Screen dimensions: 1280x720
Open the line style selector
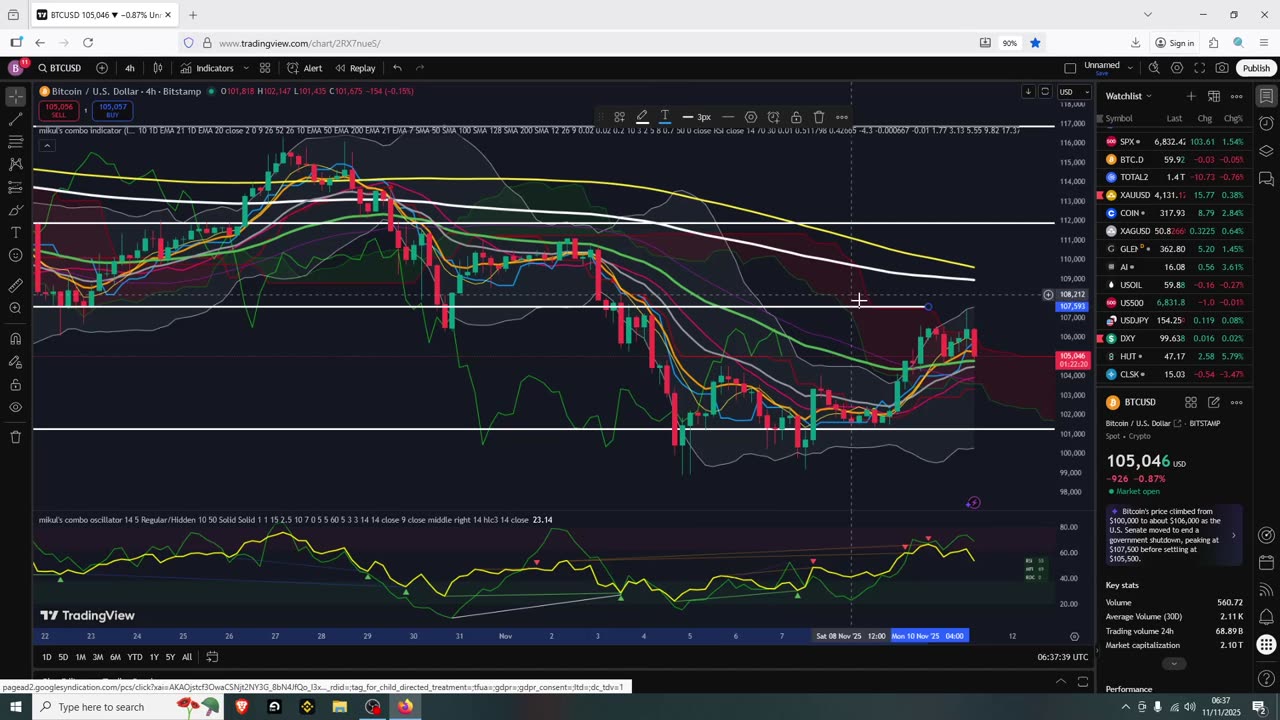tap(728, 117)
